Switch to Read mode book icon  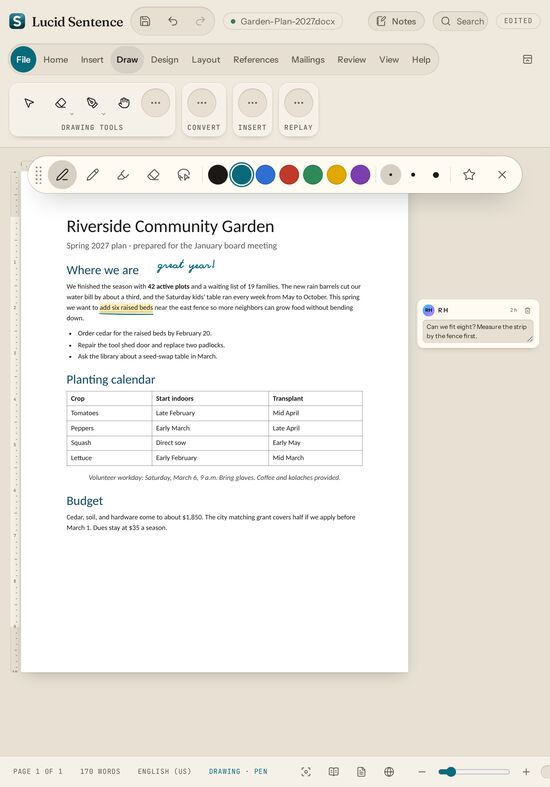click(334, 771)
